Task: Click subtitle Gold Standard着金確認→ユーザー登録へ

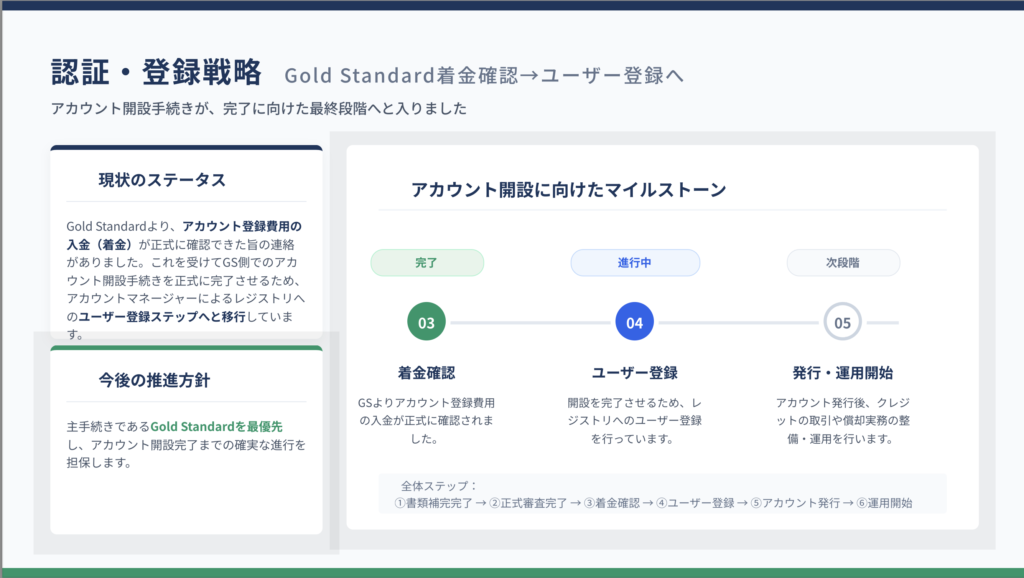Action: click(x=484, y=75)
